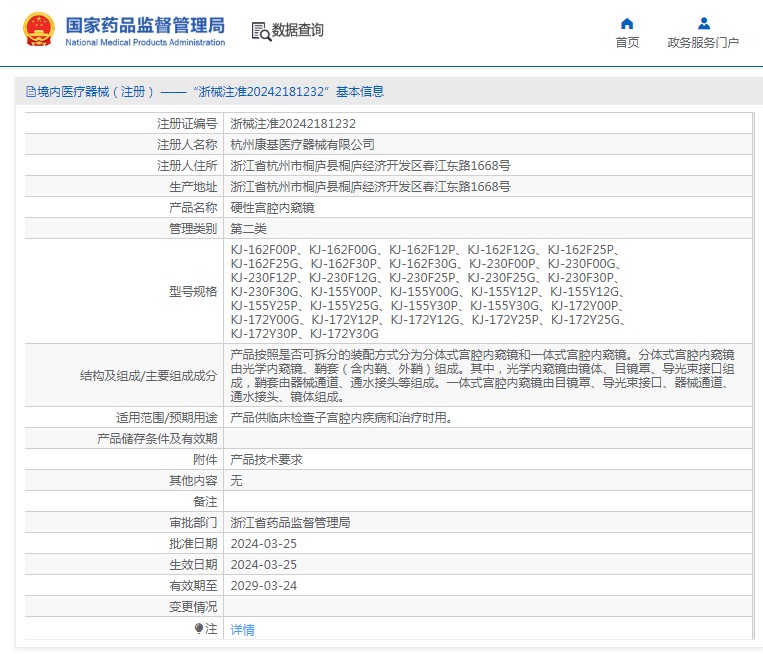Click the registration number value 浙械注准20242181232
Screen dimensions: 763x654
(x=293, y=124)
